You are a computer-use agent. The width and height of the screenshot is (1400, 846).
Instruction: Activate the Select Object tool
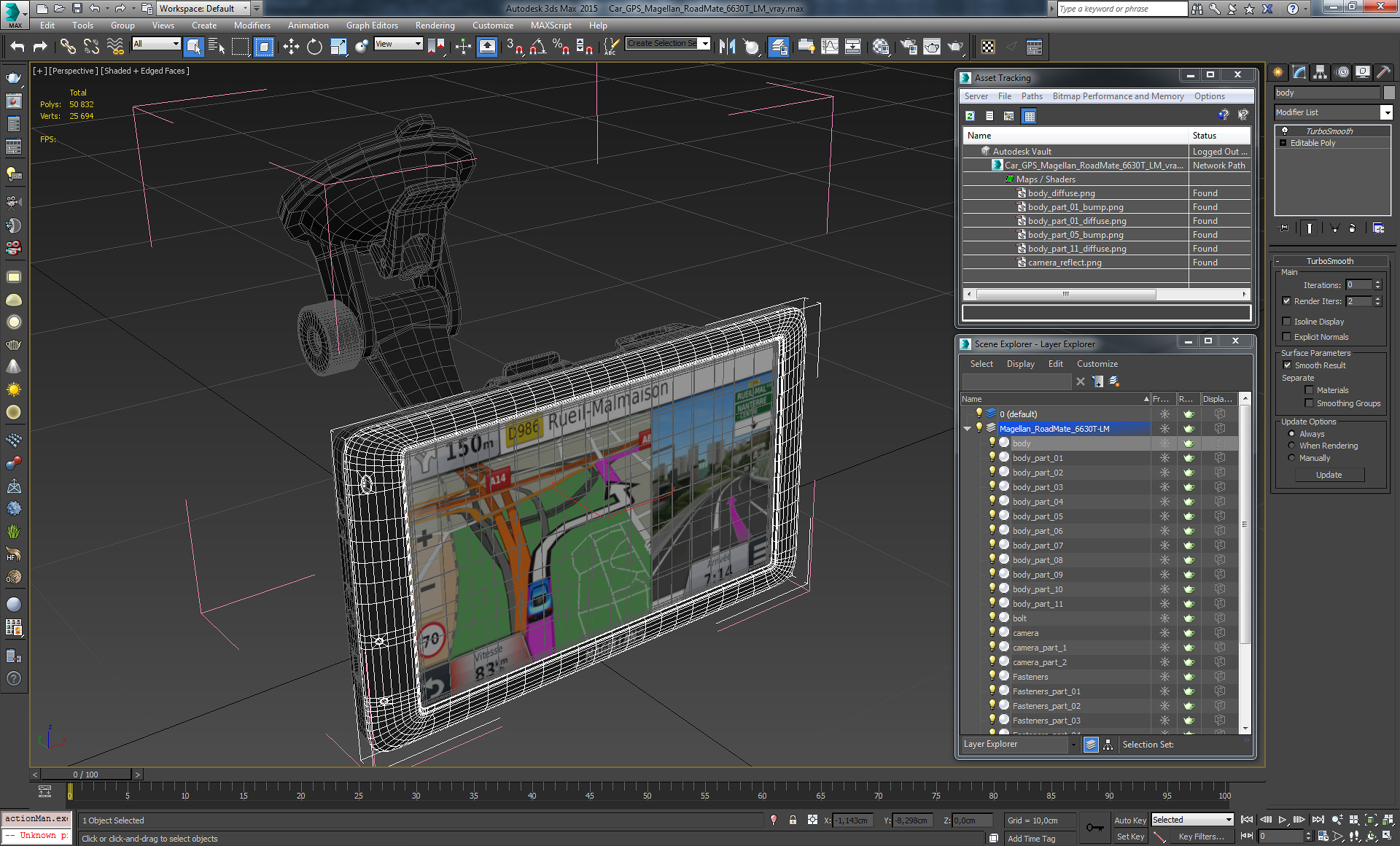tap(194, 47)
